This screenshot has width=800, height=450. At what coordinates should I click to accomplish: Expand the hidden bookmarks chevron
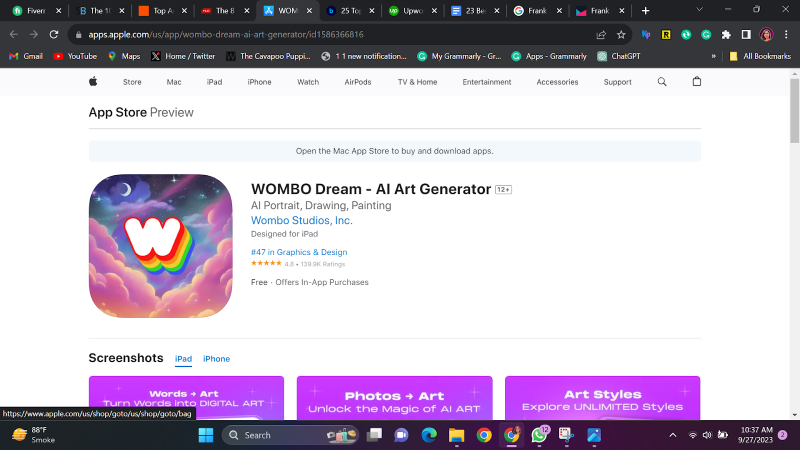click(713, 56)
